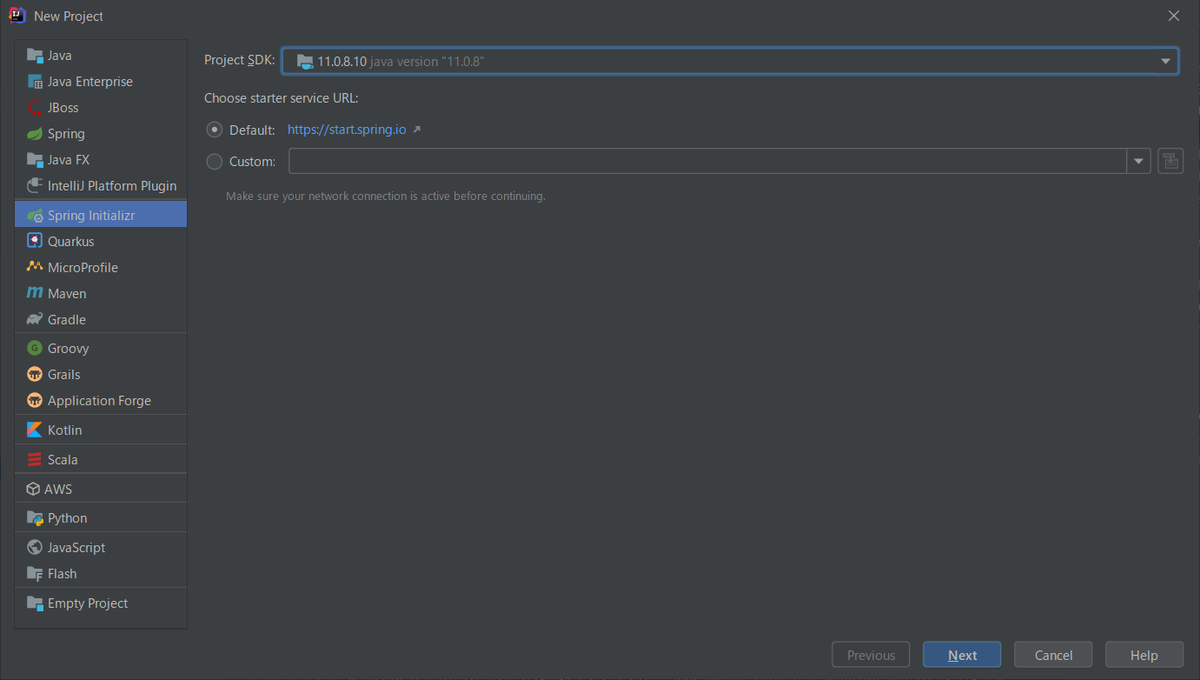Click the Kotlin logo icon
The image size is (1200, 680).
click(35, 430)
